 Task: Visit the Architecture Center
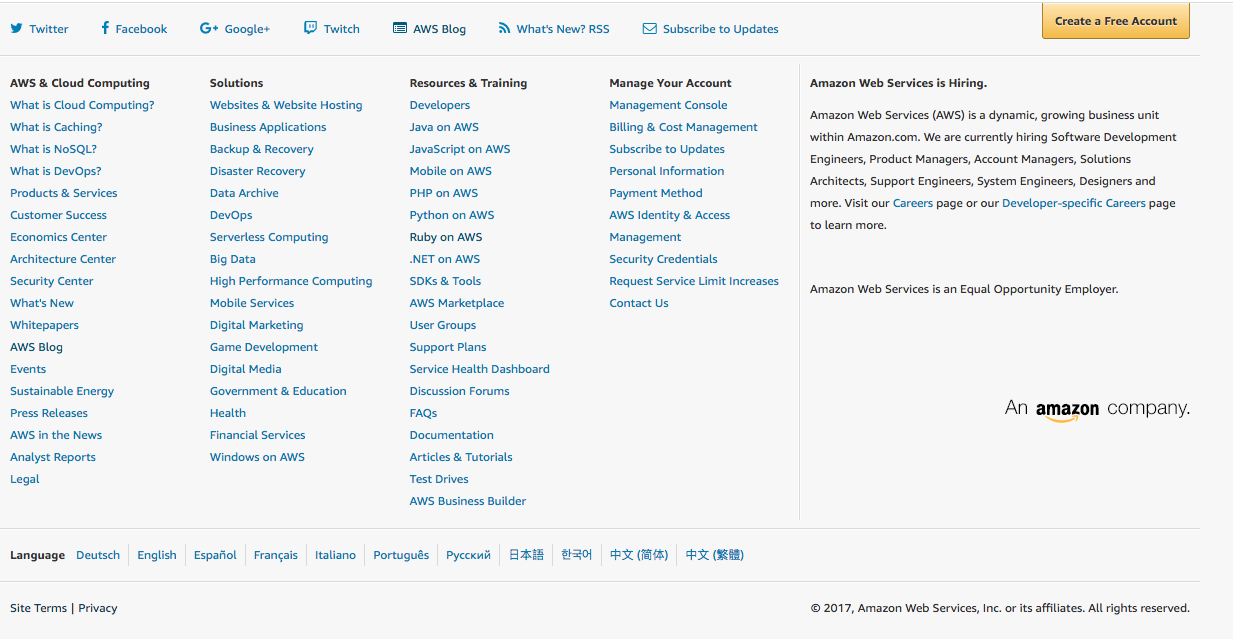(63, 259)
